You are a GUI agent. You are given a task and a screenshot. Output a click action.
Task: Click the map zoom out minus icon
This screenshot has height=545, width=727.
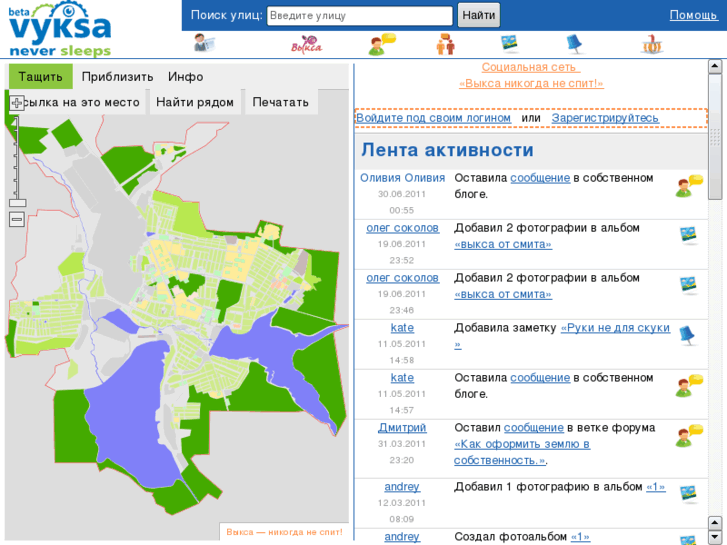pos(17,220)
